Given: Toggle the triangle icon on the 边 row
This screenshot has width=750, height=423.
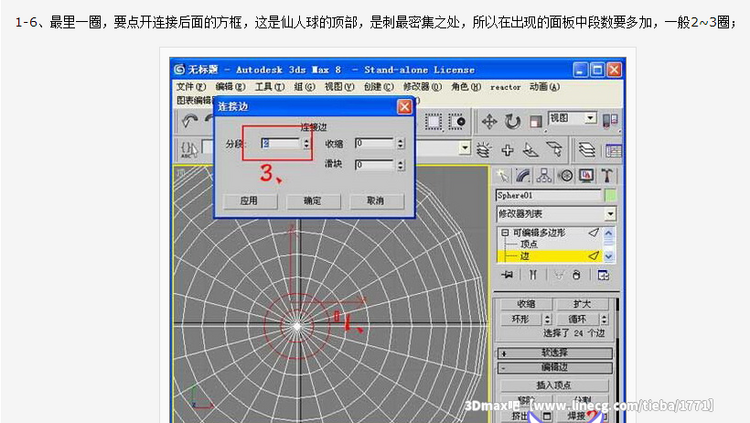Looking at the screenshot, I should (x=594, y=256).
